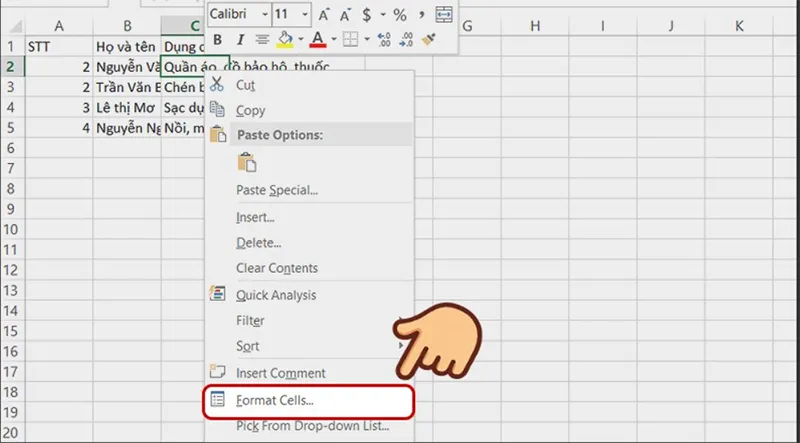Apply percent style to the cell

coord(399,14)
